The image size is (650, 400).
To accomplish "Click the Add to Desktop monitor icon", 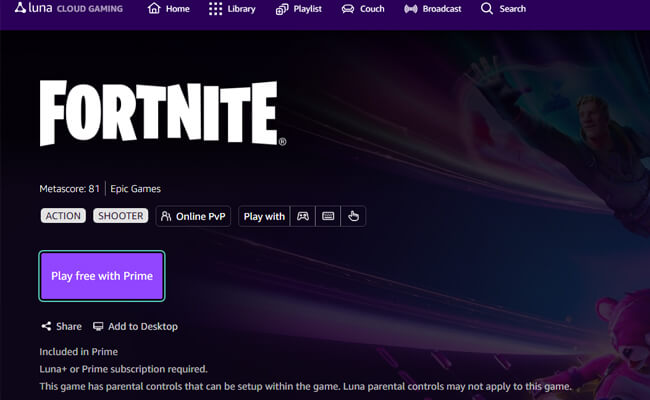I will click(98, 326).
